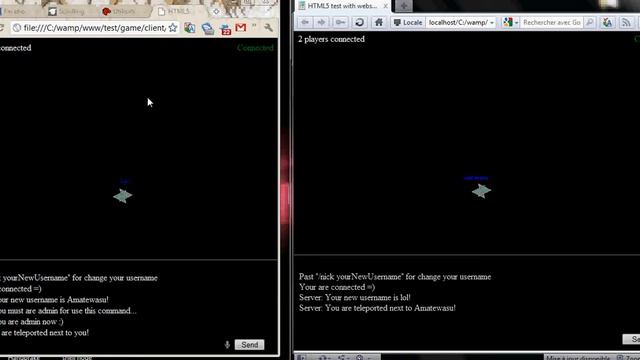Bookmark page with Chrome star icon
The height and width of the screenshot is (360, 640).
173,28
